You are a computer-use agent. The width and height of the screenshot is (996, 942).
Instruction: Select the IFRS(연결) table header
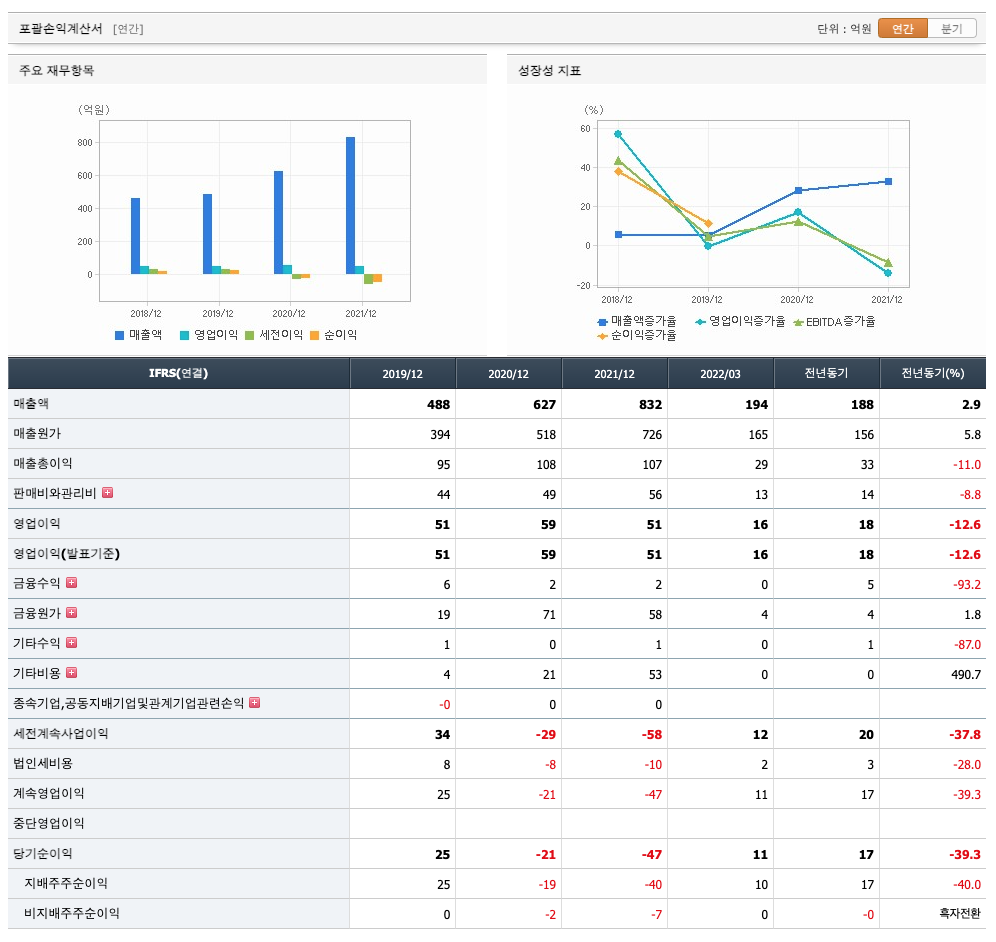click(178, 373)
